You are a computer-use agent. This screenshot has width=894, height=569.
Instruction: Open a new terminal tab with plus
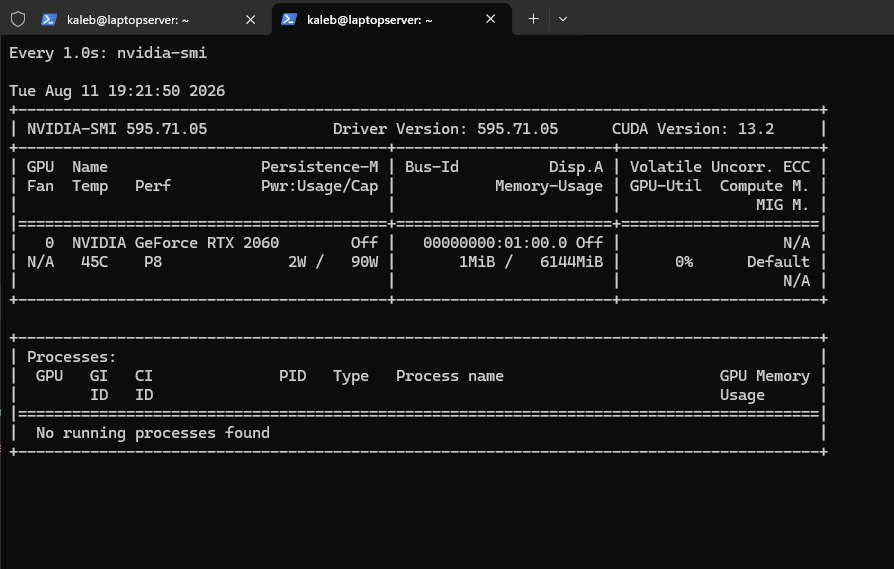pos(533,19)
